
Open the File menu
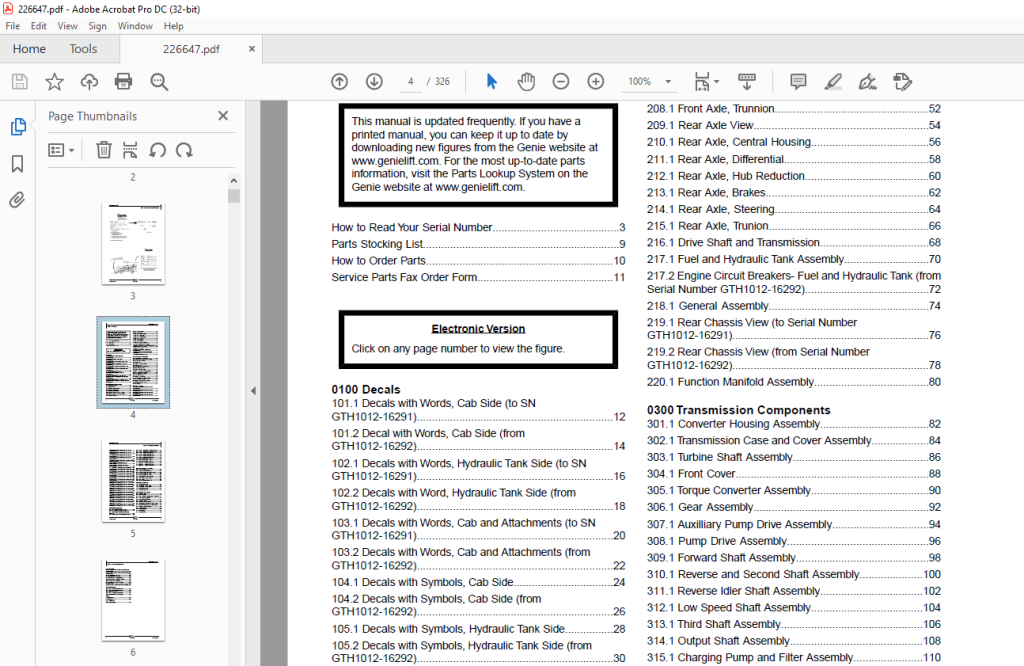[12, 26]
